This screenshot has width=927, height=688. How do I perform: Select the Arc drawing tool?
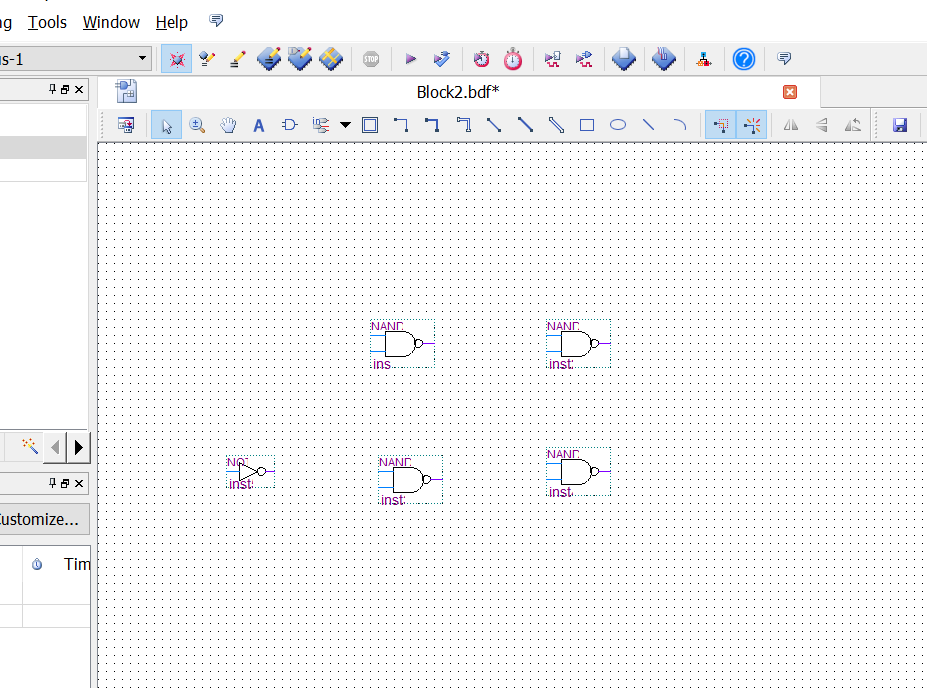[x=680, y=125]
